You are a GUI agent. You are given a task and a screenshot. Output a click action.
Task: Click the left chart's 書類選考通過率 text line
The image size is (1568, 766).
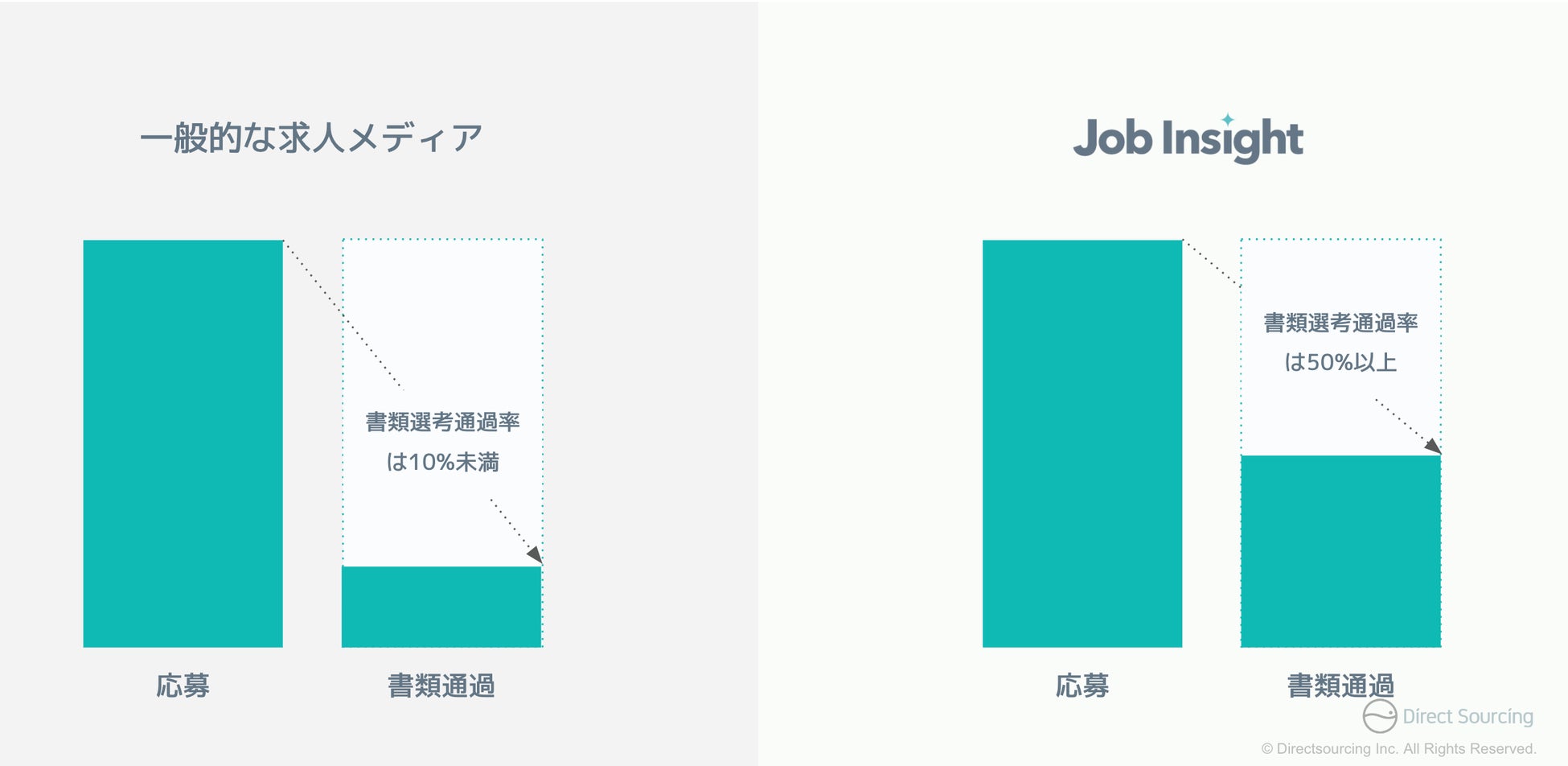coord(443,422)
